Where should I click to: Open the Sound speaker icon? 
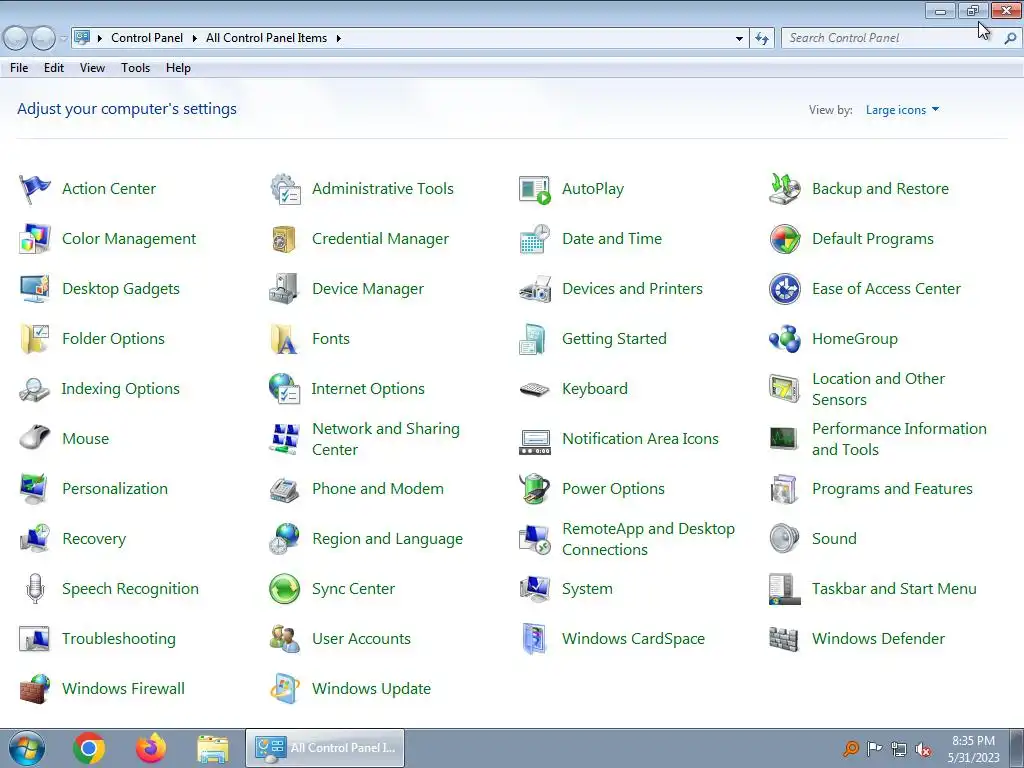pos(785,539)
